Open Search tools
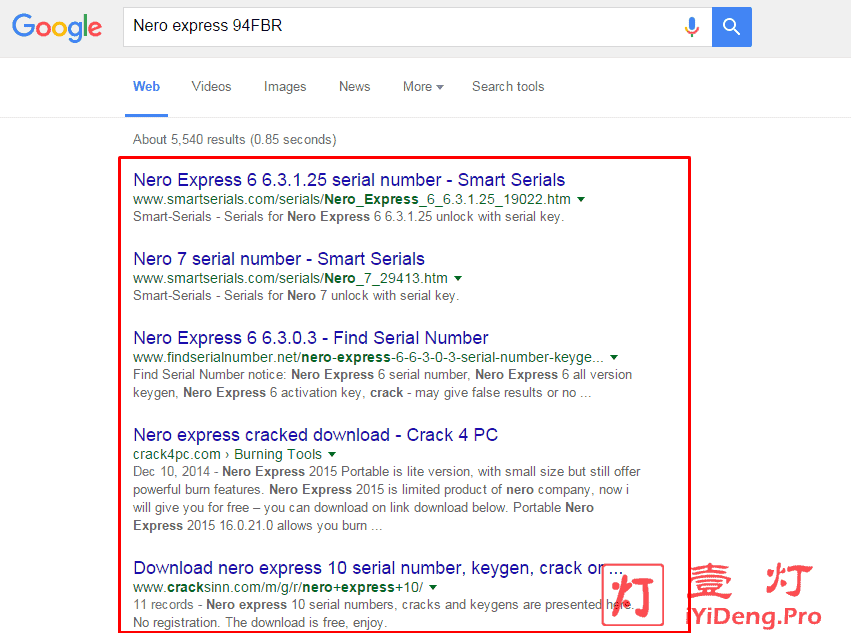Screen dimensions: 851x633 point(508,87)
